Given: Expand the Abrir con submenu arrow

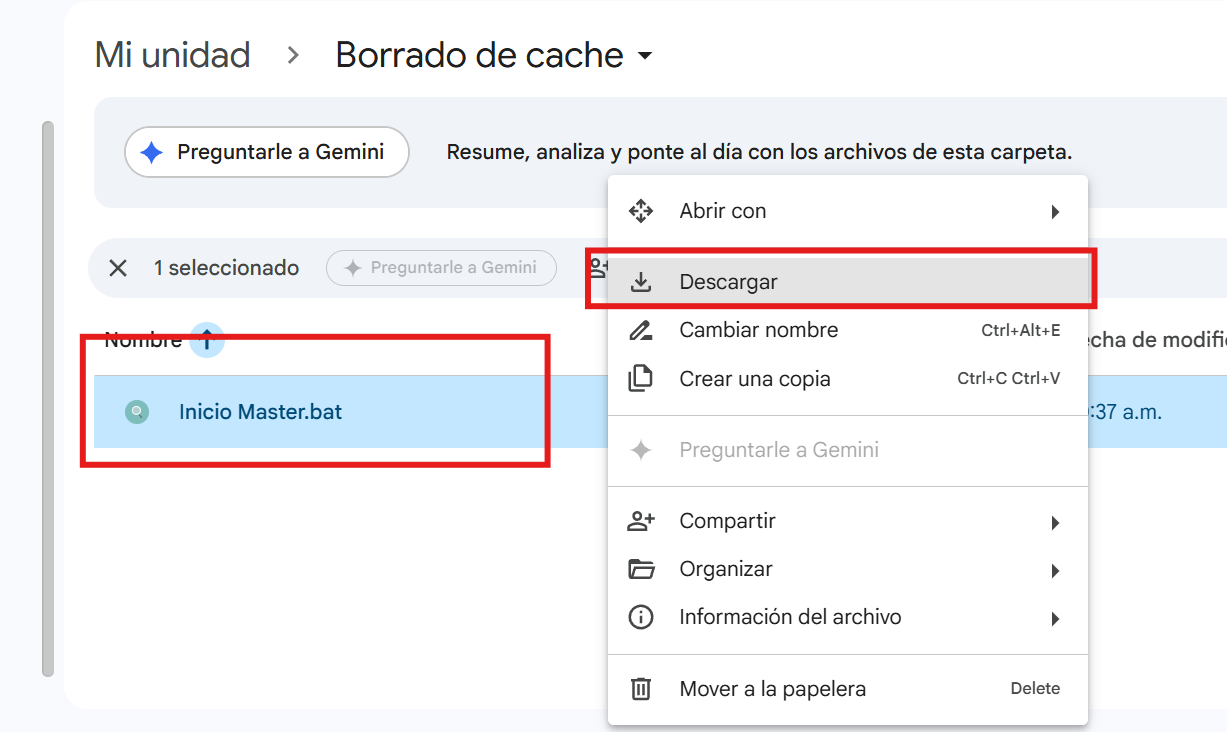Looking at the screenshot, I should 1055,212.
